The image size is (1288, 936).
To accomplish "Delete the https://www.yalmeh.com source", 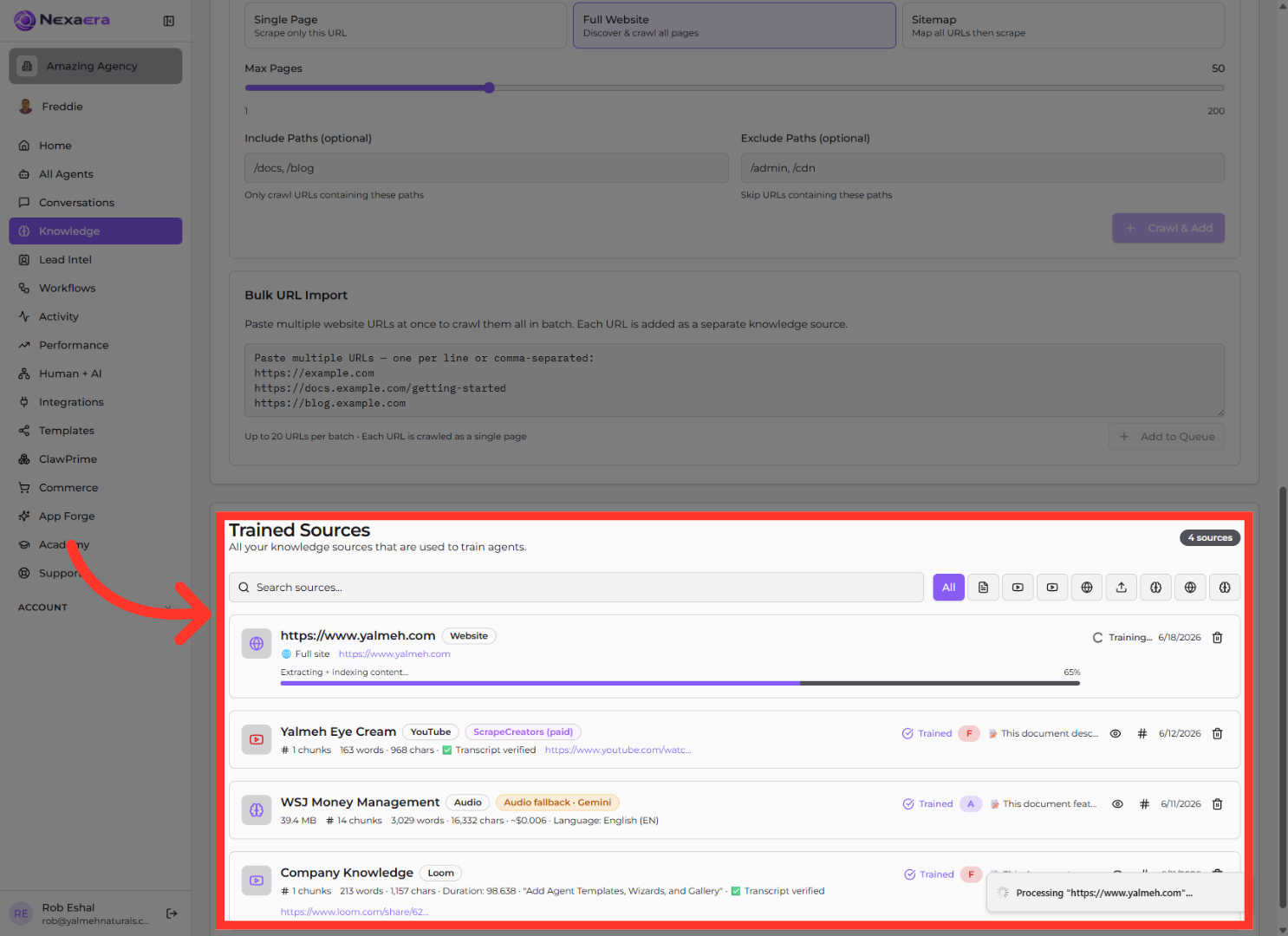I will (x=1217, y=638).
